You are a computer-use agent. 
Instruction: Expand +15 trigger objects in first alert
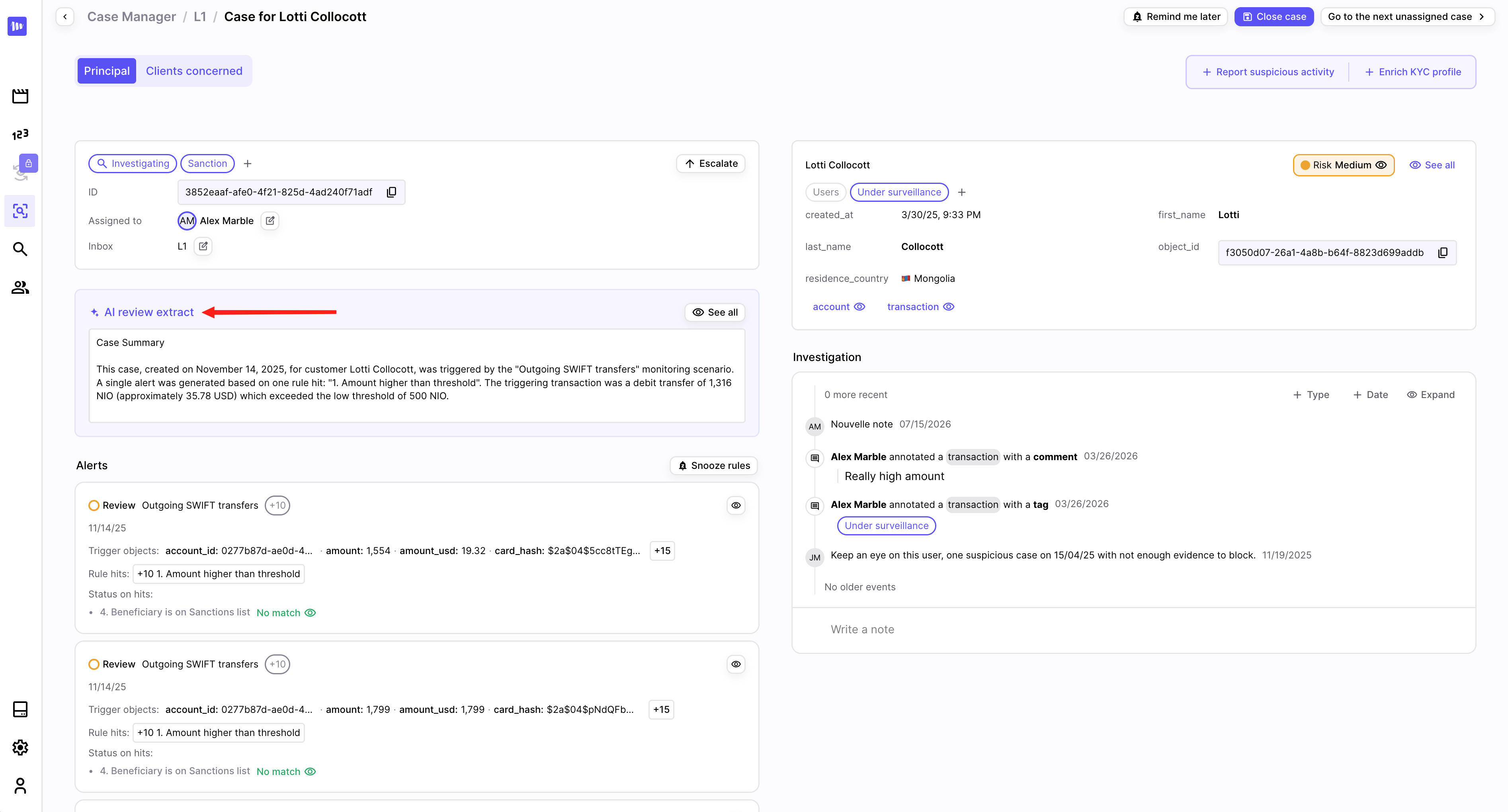pos(662,550)
